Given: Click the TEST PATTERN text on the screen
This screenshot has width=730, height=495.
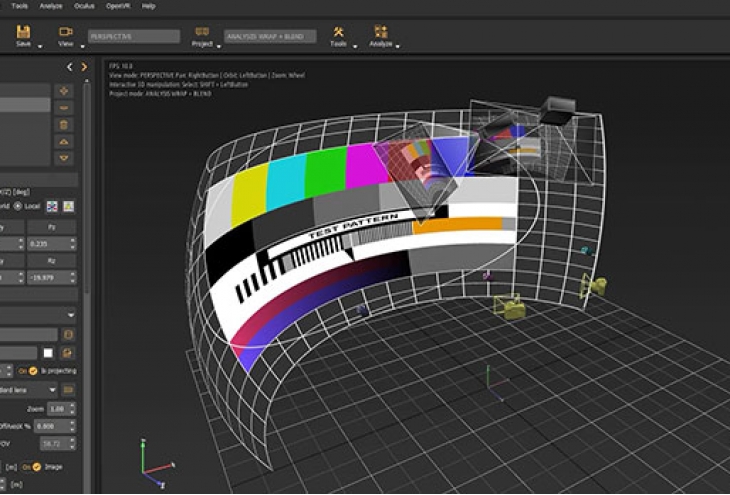Looking at the screenshot, I should [x=352, y=225].
